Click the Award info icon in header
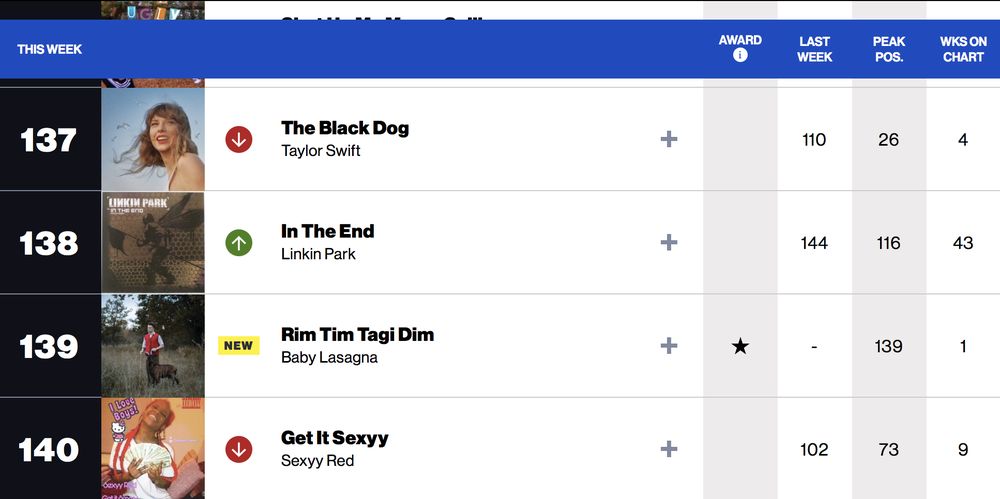Image resolution: width=1000 pixels, height=499 pixels. 740,56
